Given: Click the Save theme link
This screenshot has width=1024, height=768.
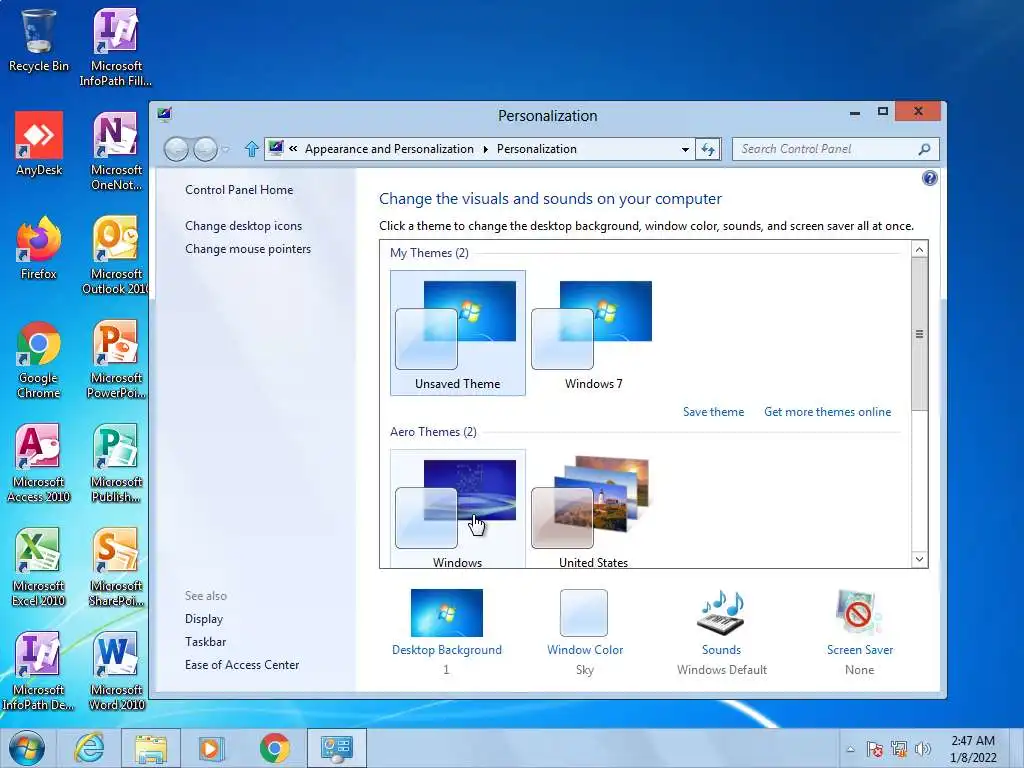Looking at the screenshot, I should 713,412.
